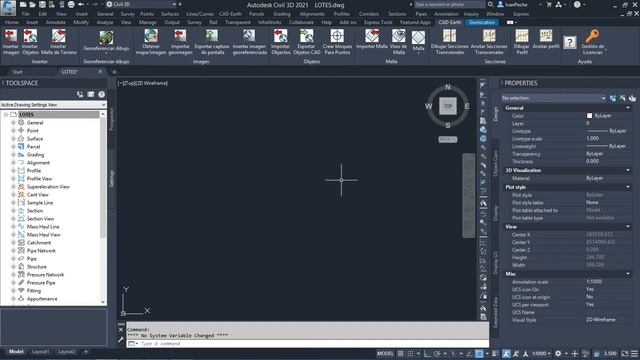Click the Exportar Objetos CAD icon

coord(307,36)
